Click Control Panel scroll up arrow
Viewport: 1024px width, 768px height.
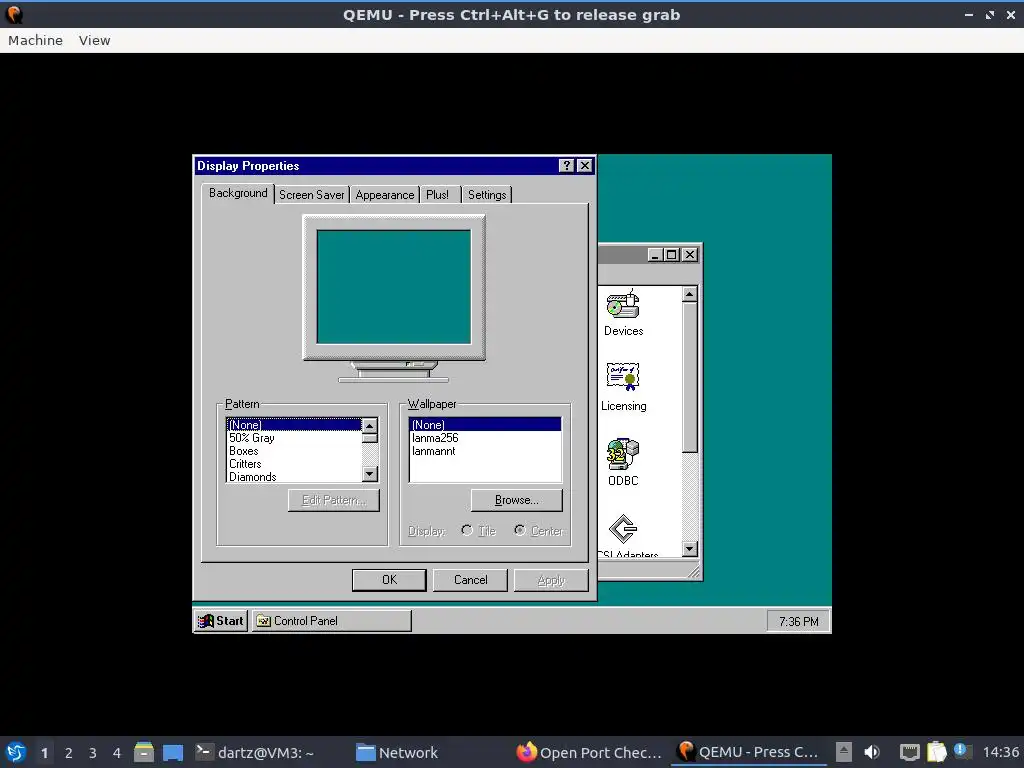(x=690, y=295)
